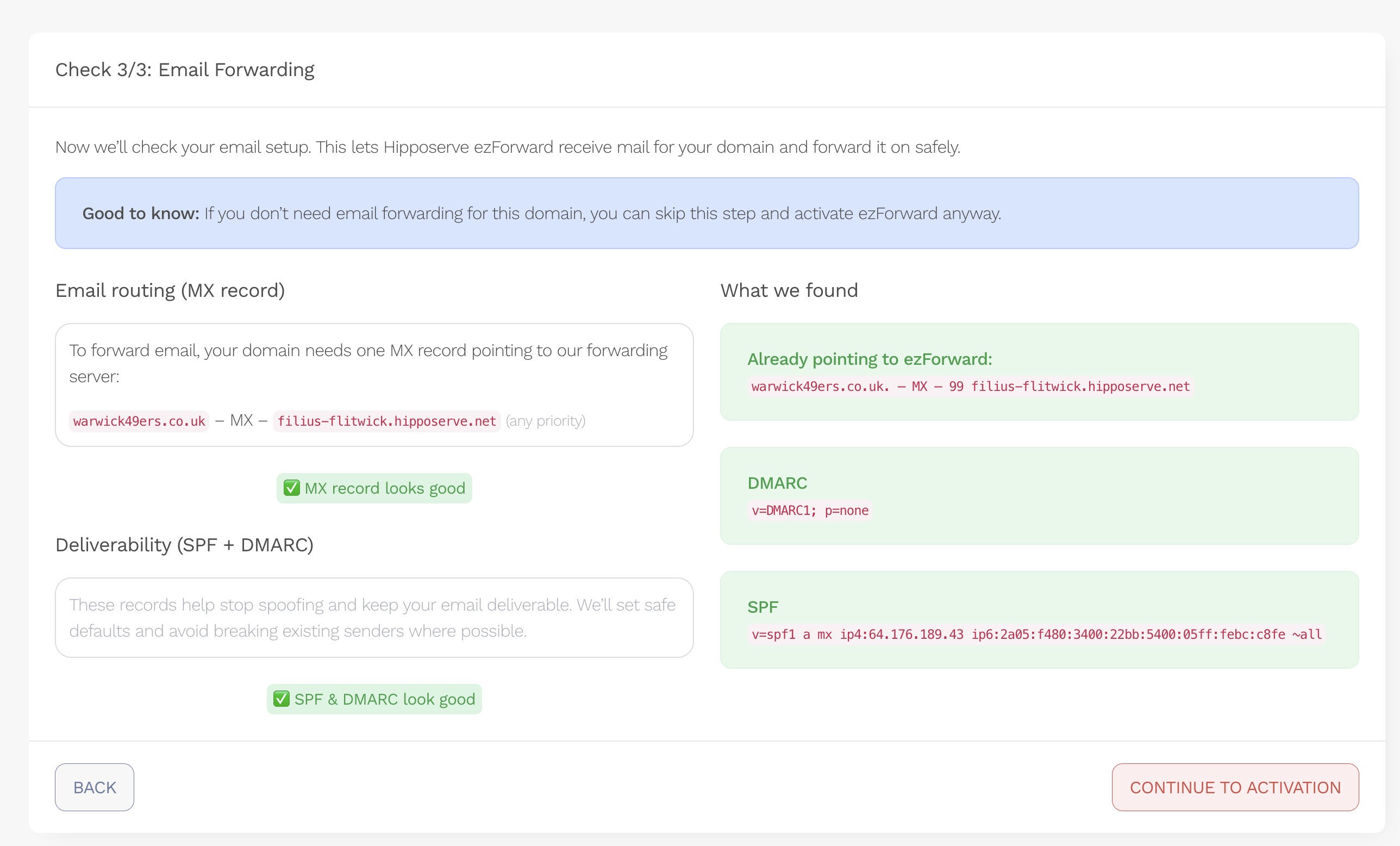Image resolution: width=1400 pixels, height=846 pixels.
Task: Select warwick49ers.co.uk code in MX instructions
Action: point(139,421)
